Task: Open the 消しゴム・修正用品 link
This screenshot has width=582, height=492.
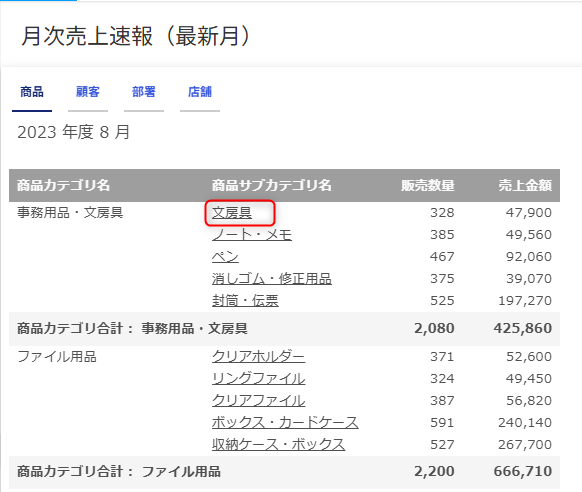Action: pyautogui.click(x=272, y=279)
